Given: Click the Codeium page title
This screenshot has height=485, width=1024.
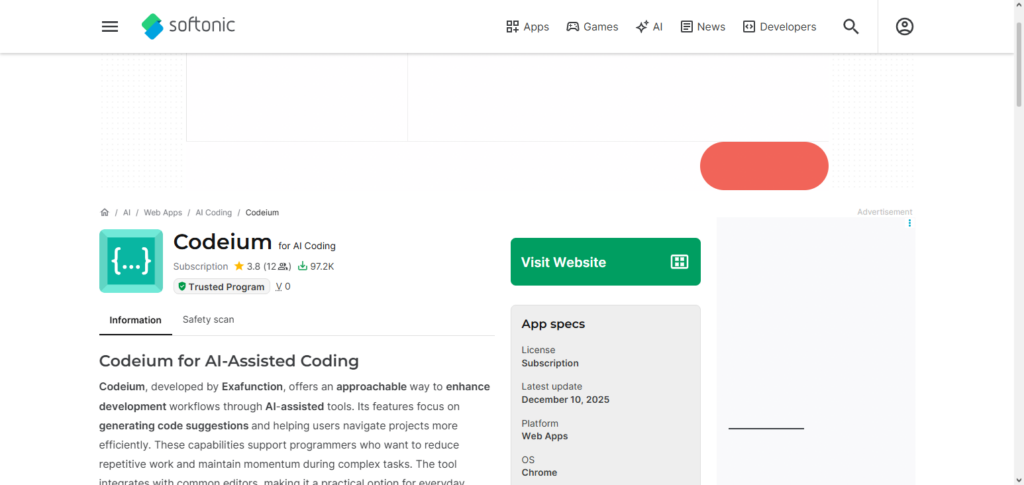Looking at the screenshot, I should (x=222, y=242).
